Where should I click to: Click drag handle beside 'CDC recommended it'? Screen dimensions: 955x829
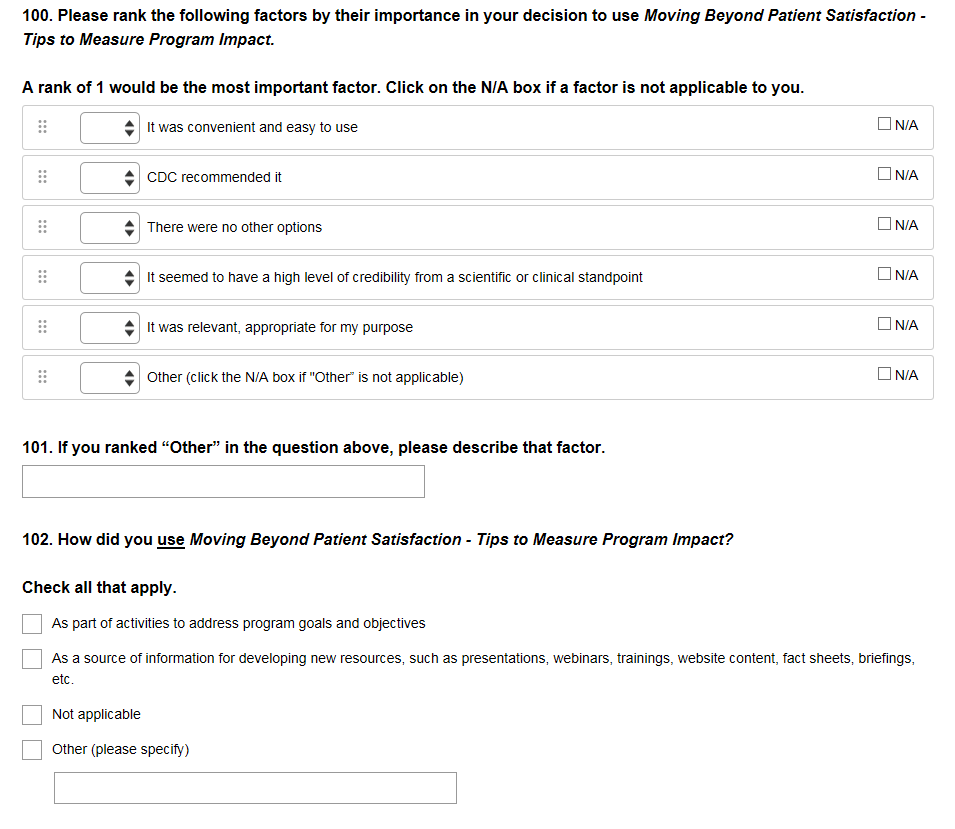coord(42,177)
